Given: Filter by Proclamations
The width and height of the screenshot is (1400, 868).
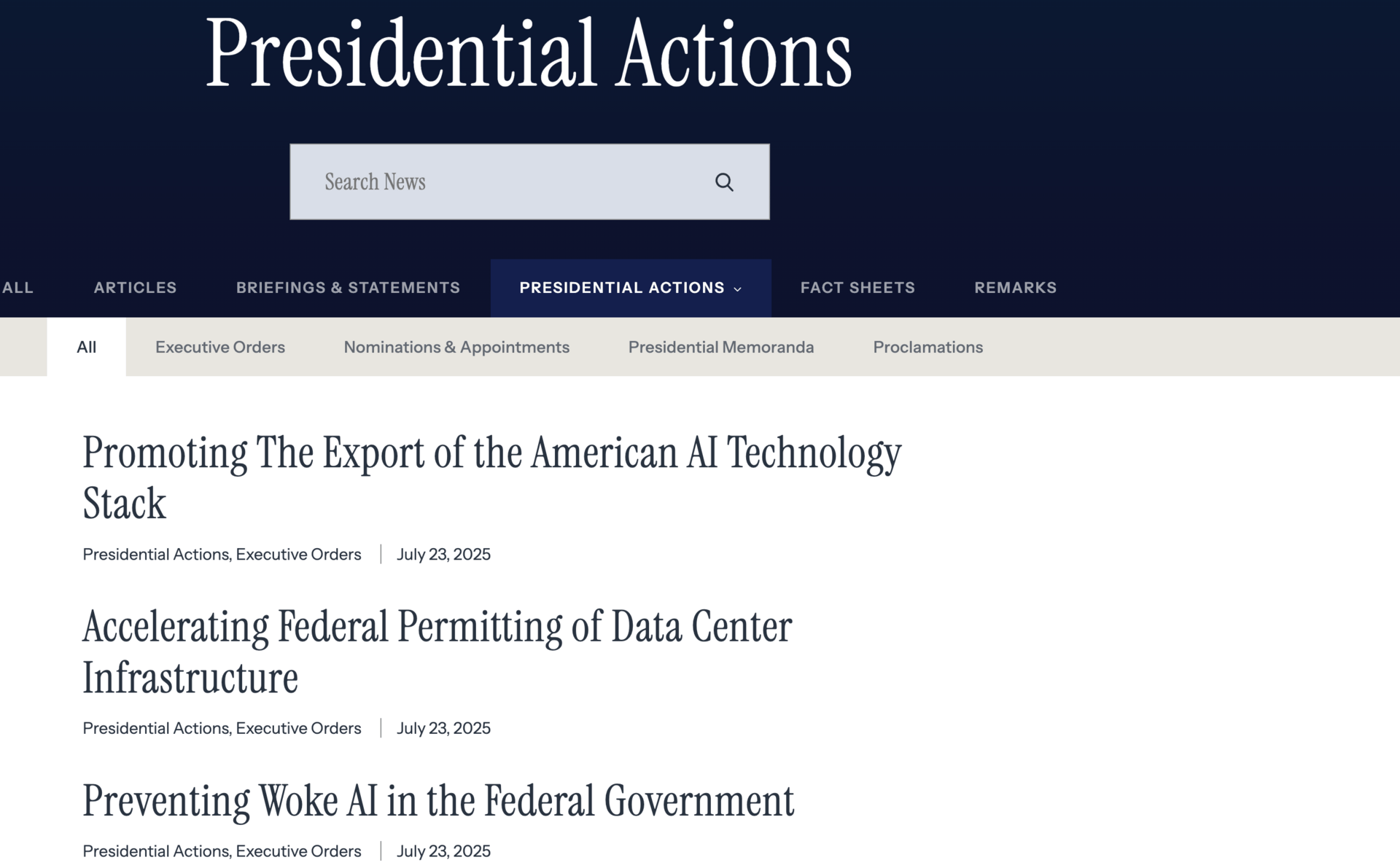Looking at the screenshot, I should (x=928, y=347).
